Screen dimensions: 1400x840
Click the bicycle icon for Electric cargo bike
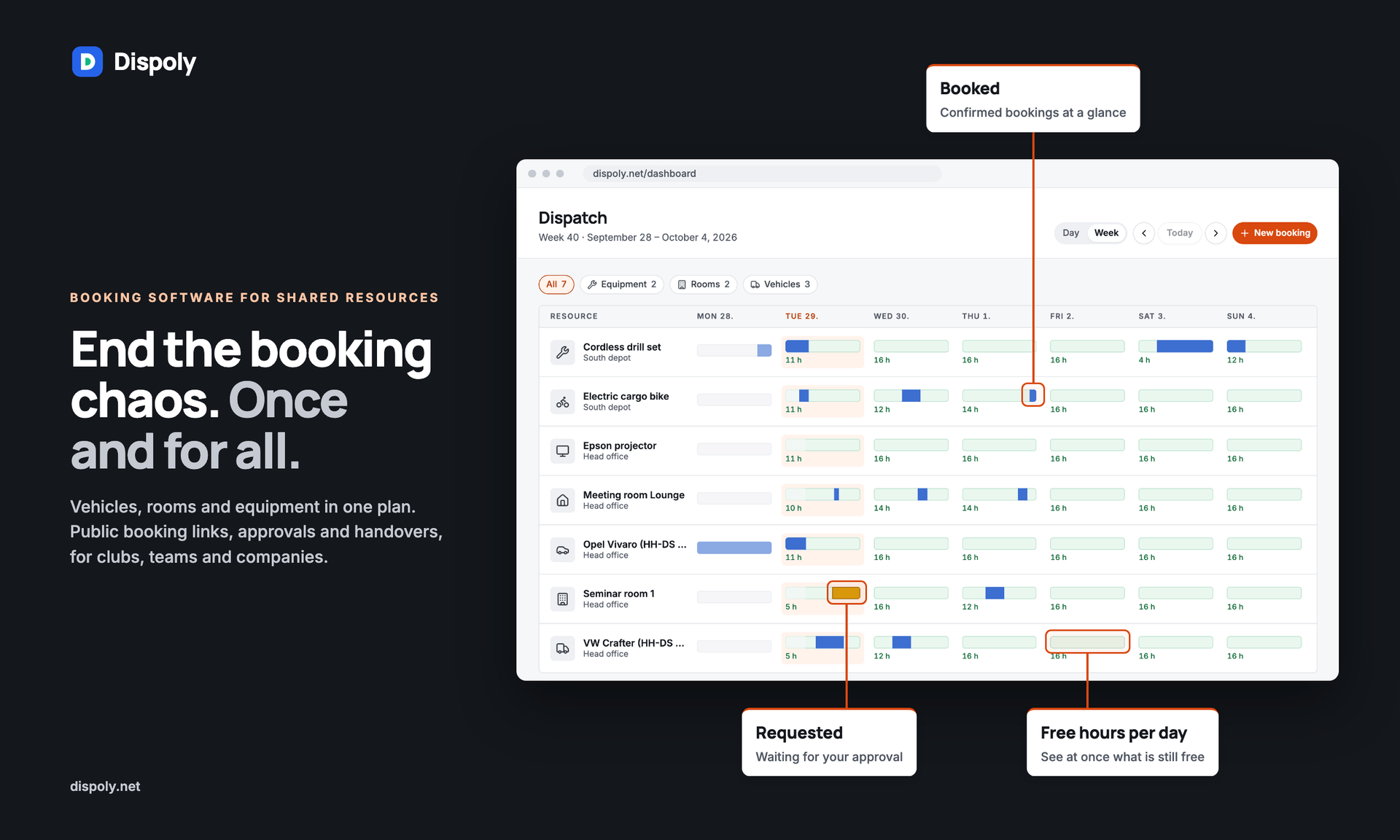[x=562, y=402]
